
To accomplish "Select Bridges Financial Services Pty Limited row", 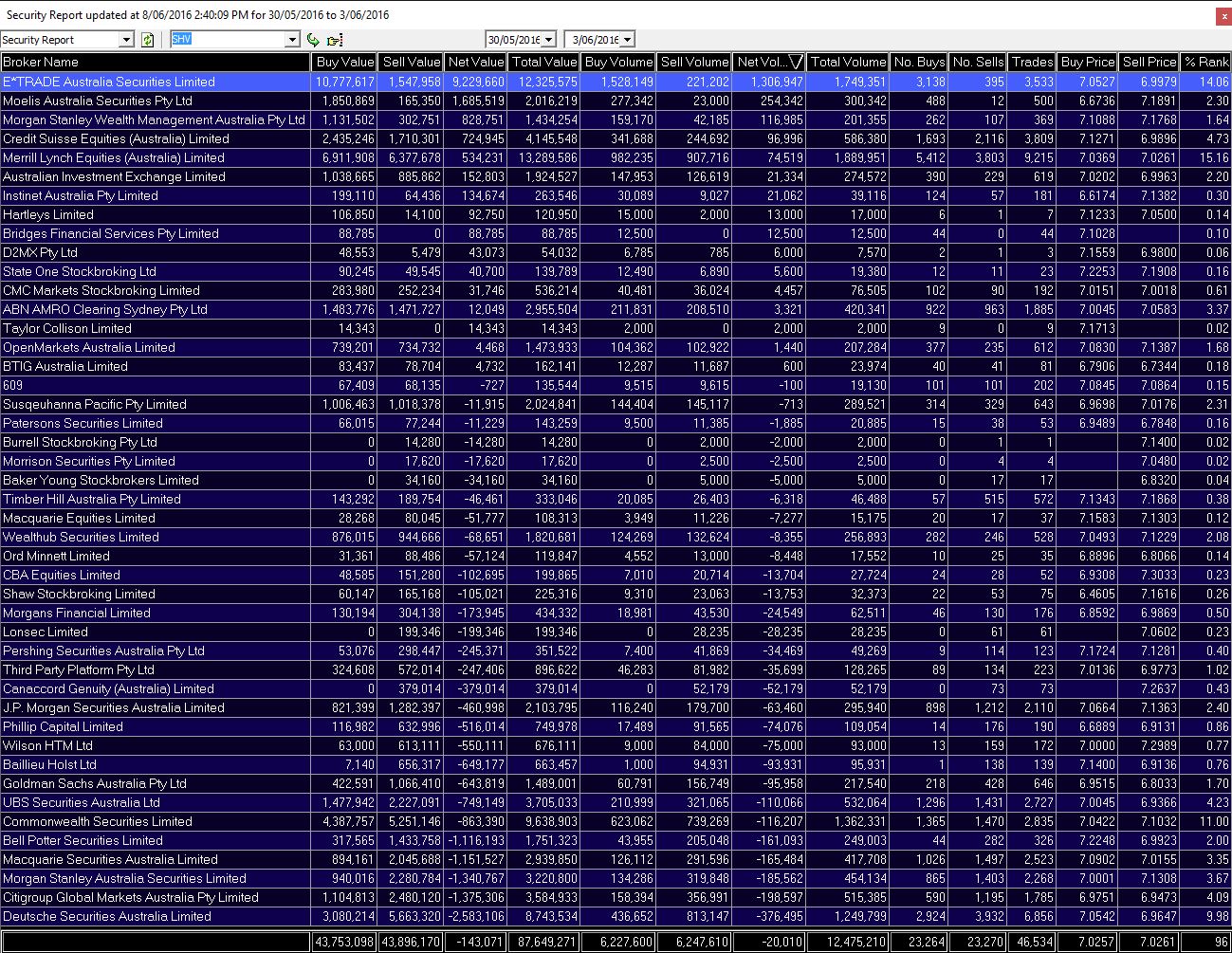I will tap(616, 233).
